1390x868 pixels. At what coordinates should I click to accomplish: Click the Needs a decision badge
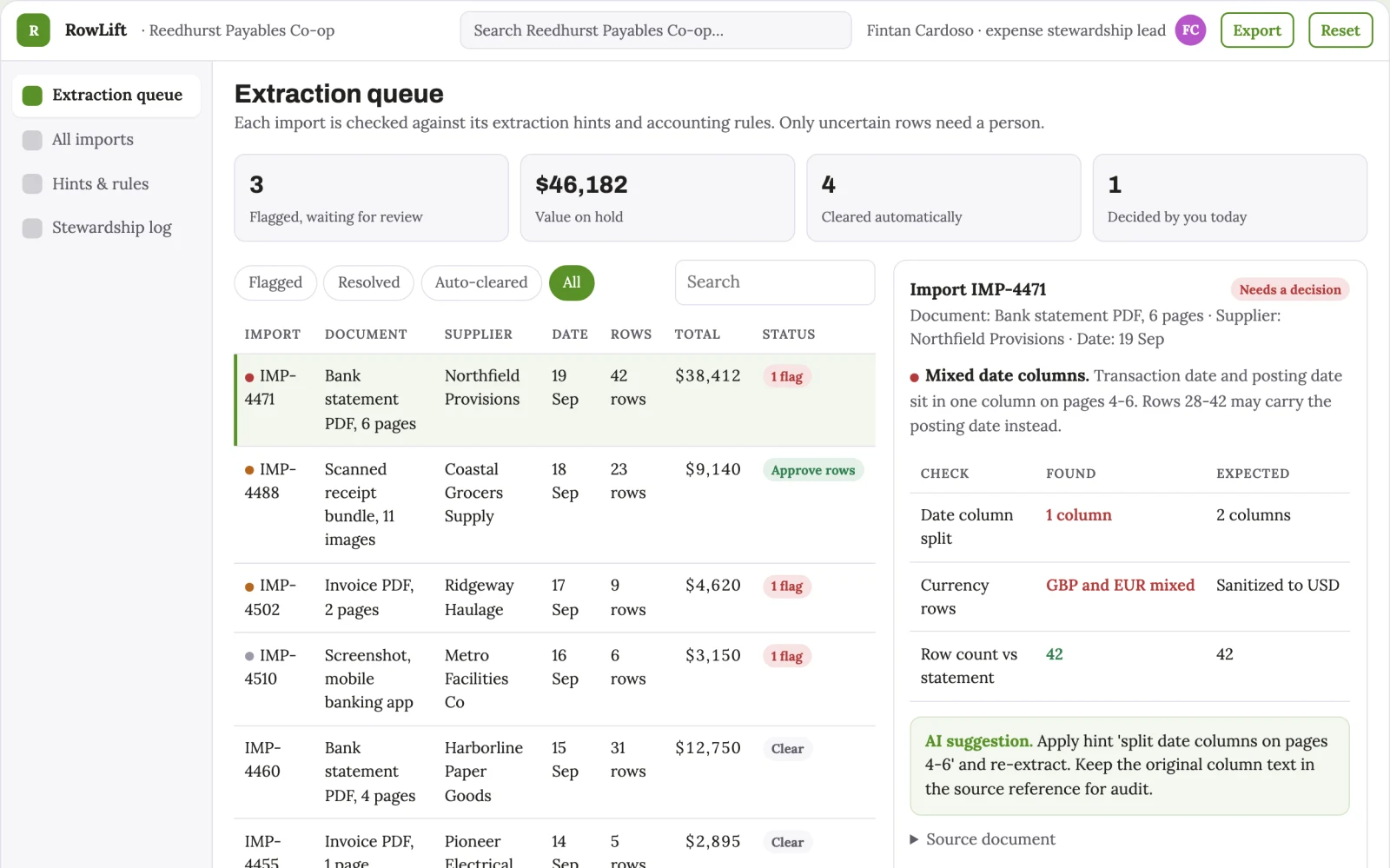click(1290, 289)
